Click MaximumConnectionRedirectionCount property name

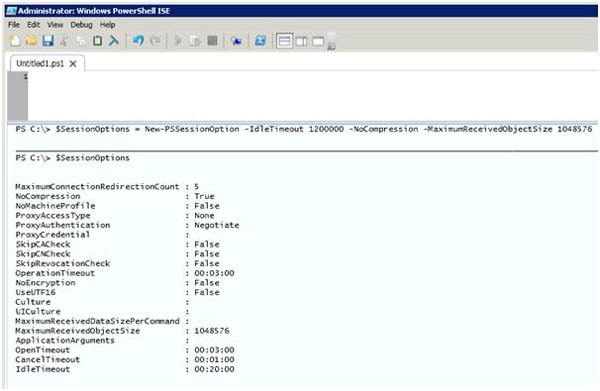click(97, 187)
